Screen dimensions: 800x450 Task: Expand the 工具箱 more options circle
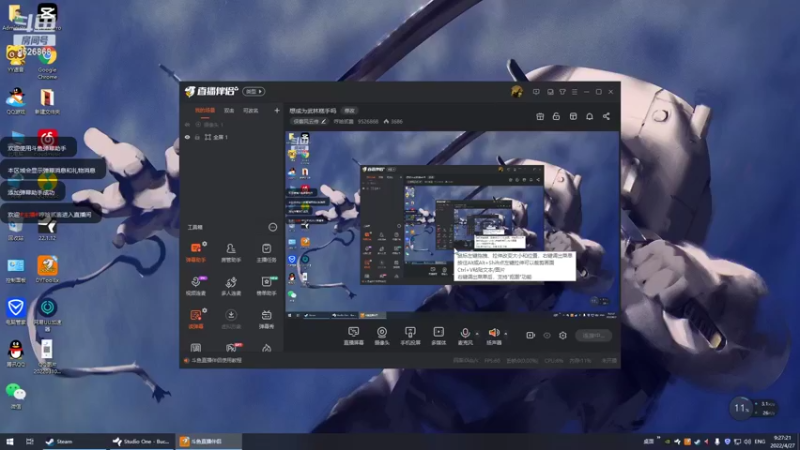coord(272,227)
